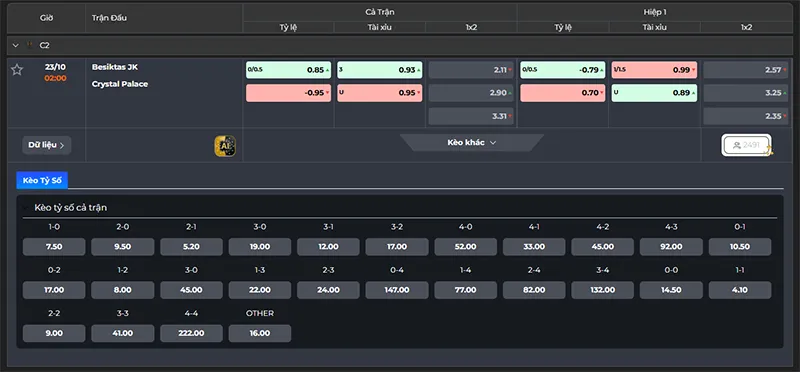
Task: Collapse Kèo tỷ số cả trận section
Action: (26, 208)
